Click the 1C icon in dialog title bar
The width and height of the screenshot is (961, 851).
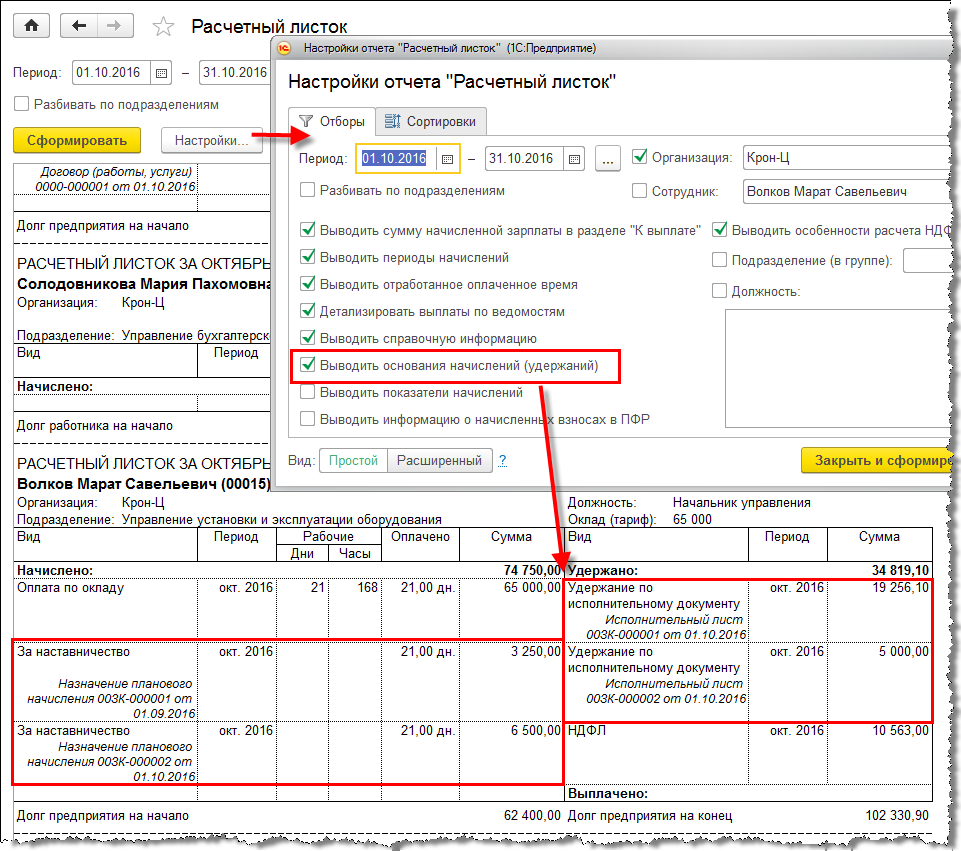(284, 48)
